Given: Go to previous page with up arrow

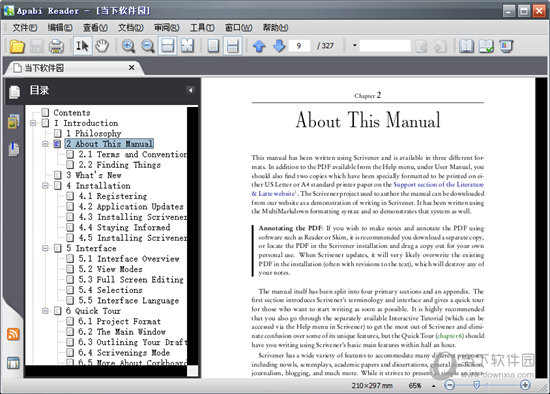Looking at the screenshot, I should (259, 46).
